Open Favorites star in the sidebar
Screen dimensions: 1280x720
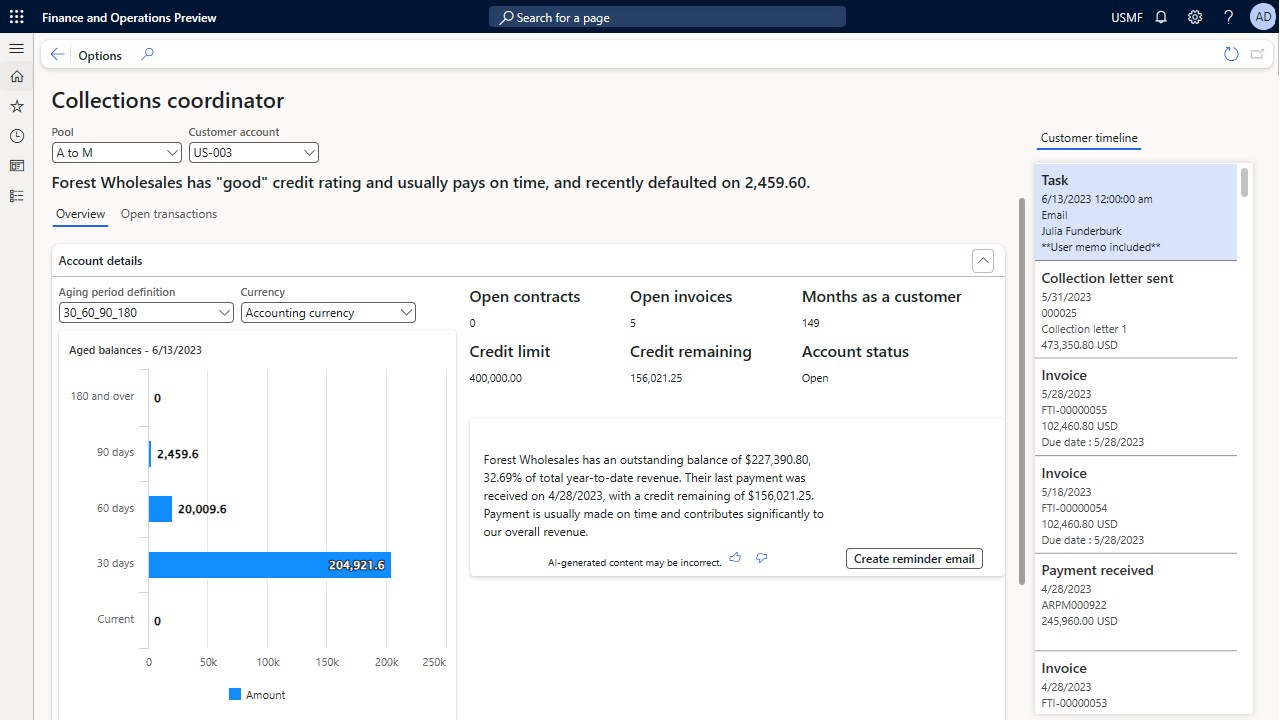pyautogui.click(x=16, y=106)
